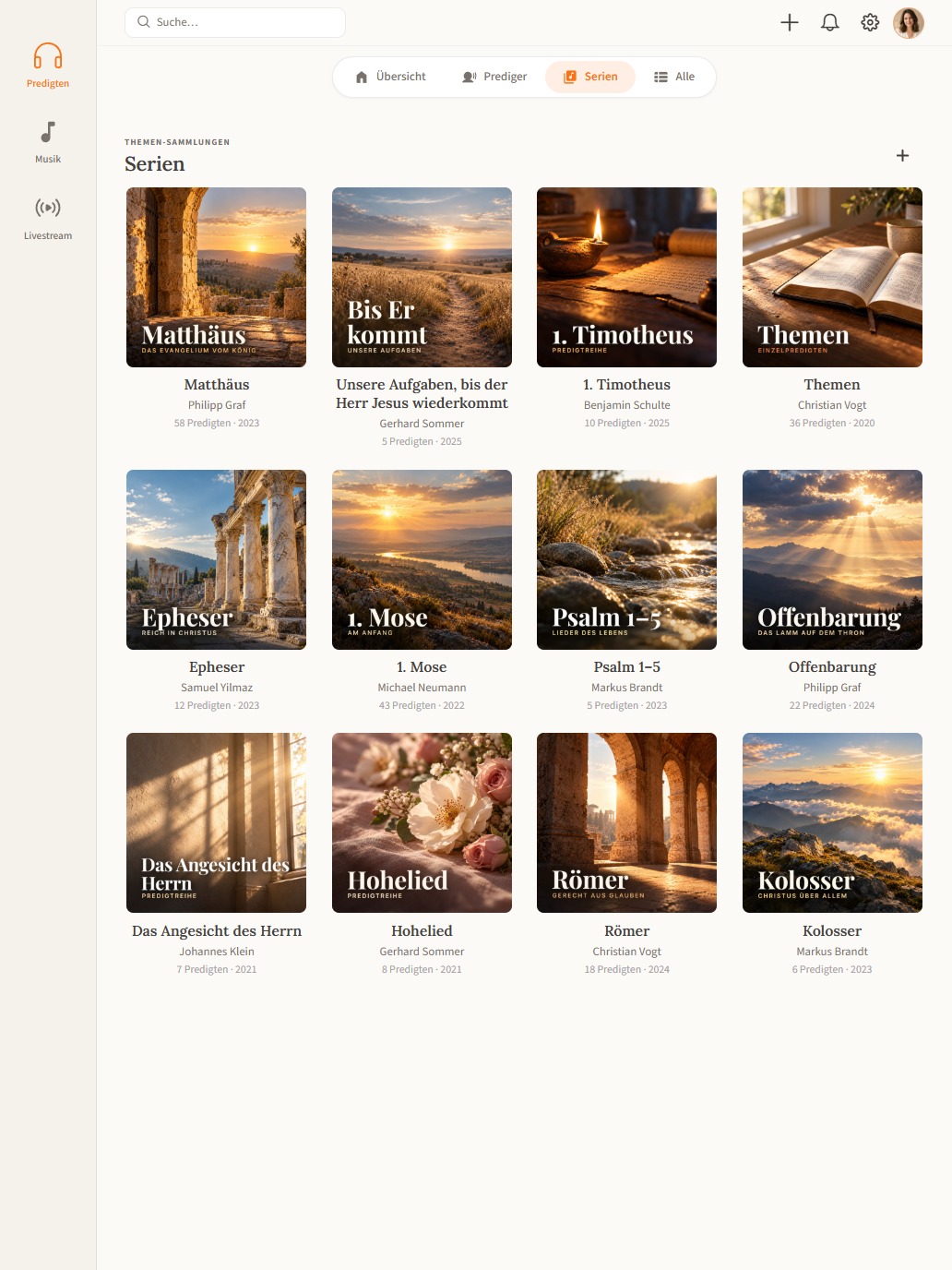This screenshot has height=1270, width=952.
Task: Click the 'Unsere Aufgaben, bis der Herr Jesus wiederkommt' title
Action: pyautogui.click(x=422, y=394)
